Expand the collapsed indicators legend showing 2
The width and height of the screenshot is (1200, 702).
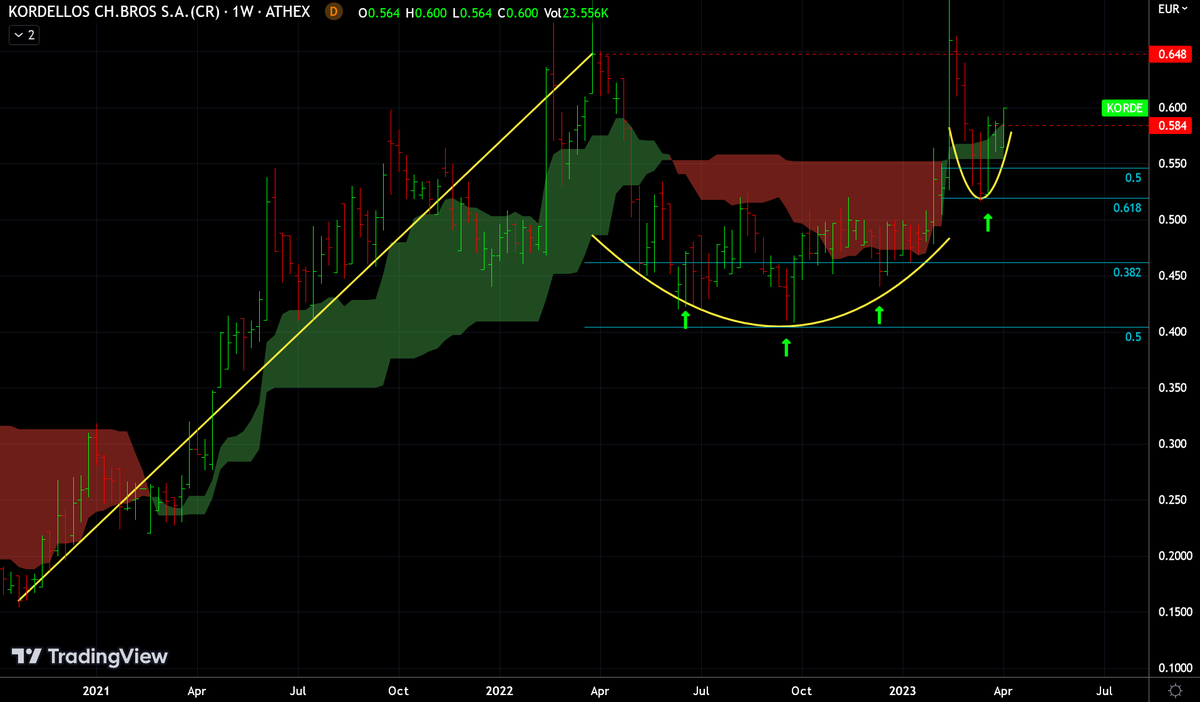tap(24, 35)
